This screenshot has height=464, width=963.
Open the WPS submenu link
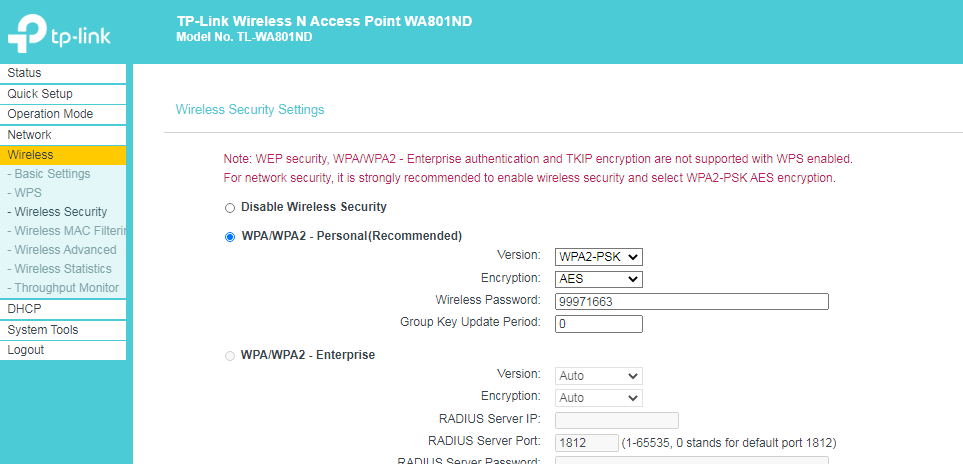tap(25, 193)
